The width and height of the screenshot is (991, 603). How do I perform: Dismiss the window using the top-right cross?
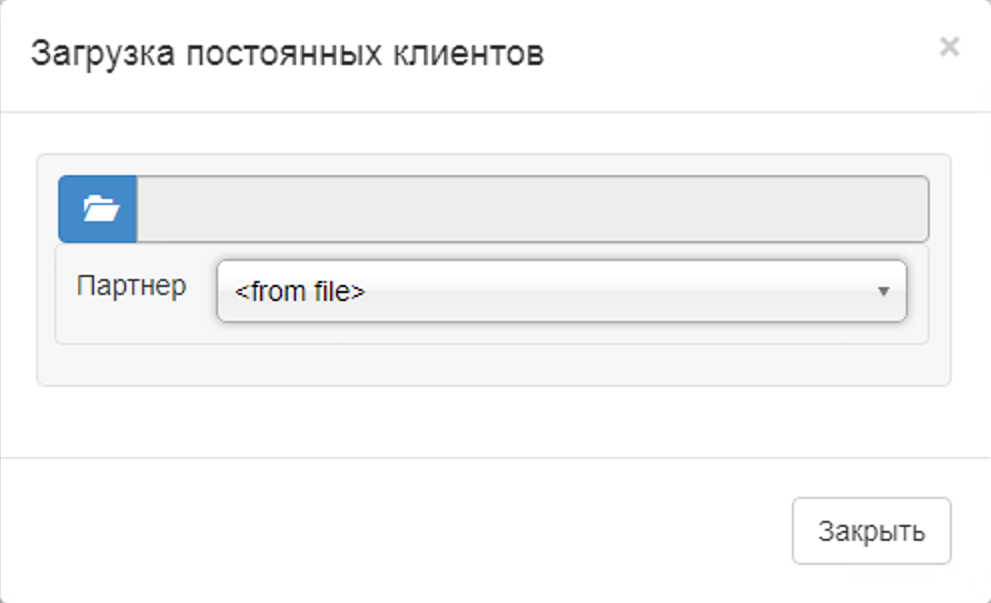[949, 47]
